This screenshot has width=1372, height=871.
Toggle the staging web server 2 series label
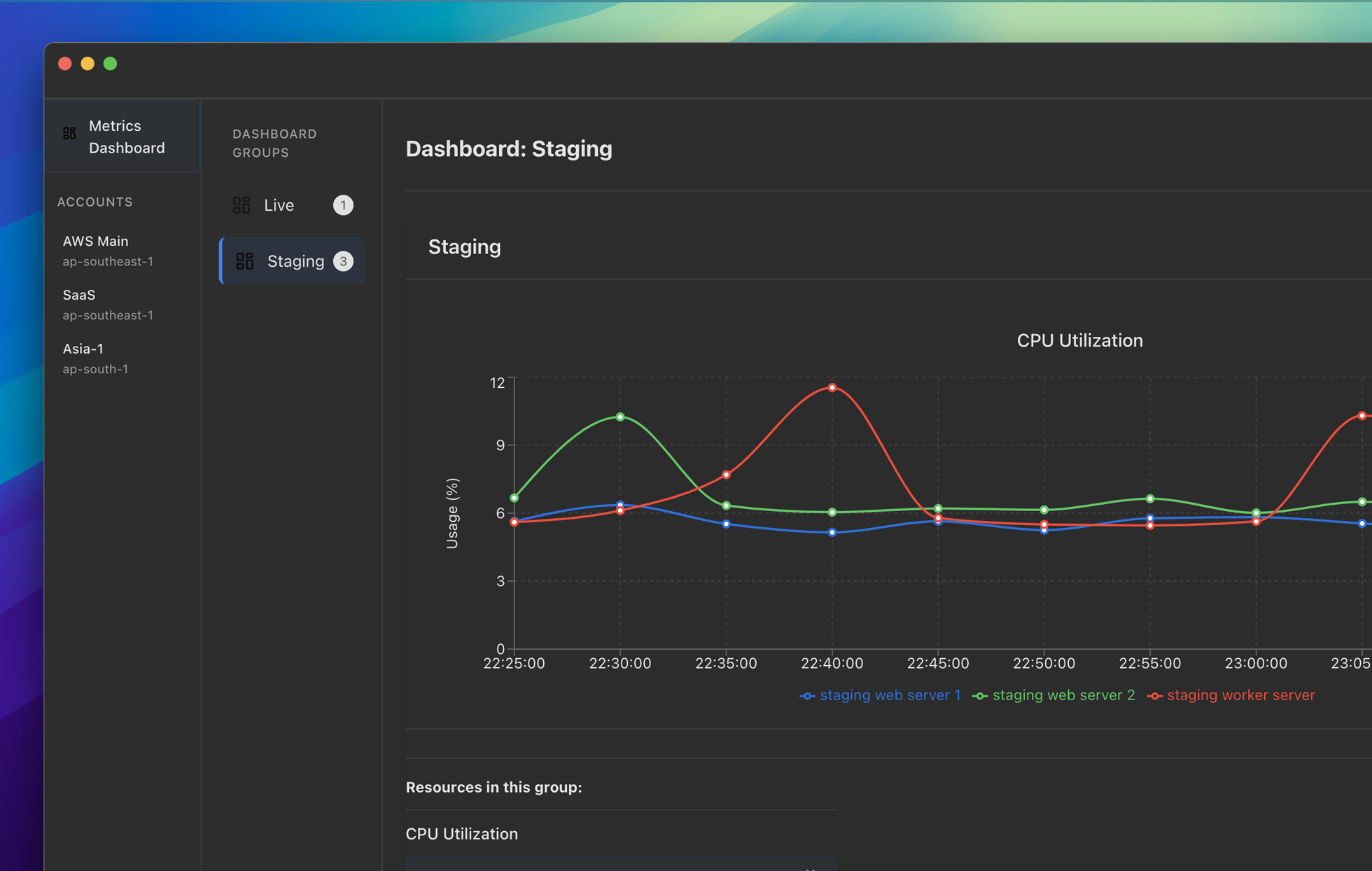(x=1063, y=695)
